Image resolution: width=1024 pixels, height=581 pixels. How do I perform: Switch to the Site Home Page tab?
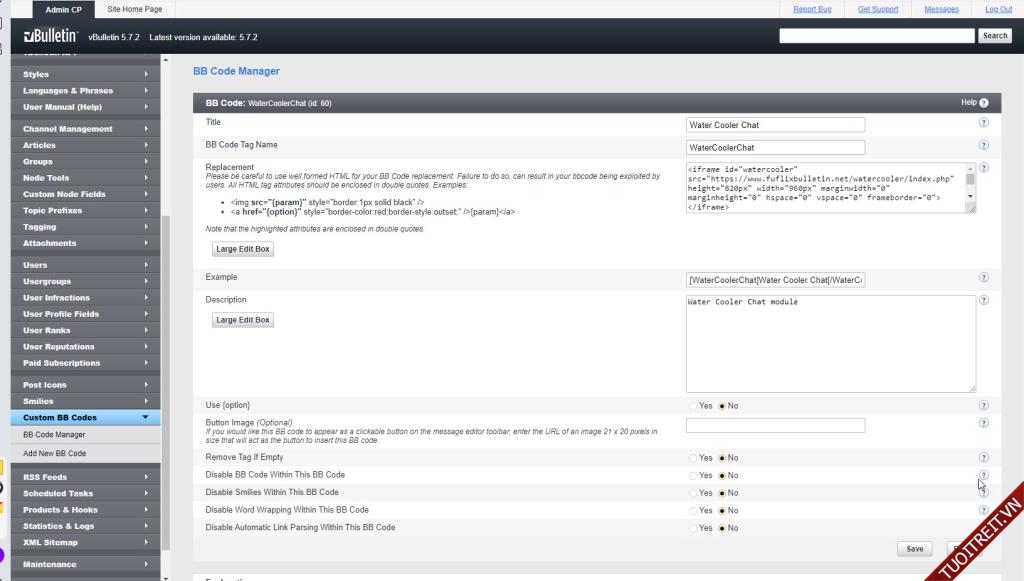(x=134, y=9)
